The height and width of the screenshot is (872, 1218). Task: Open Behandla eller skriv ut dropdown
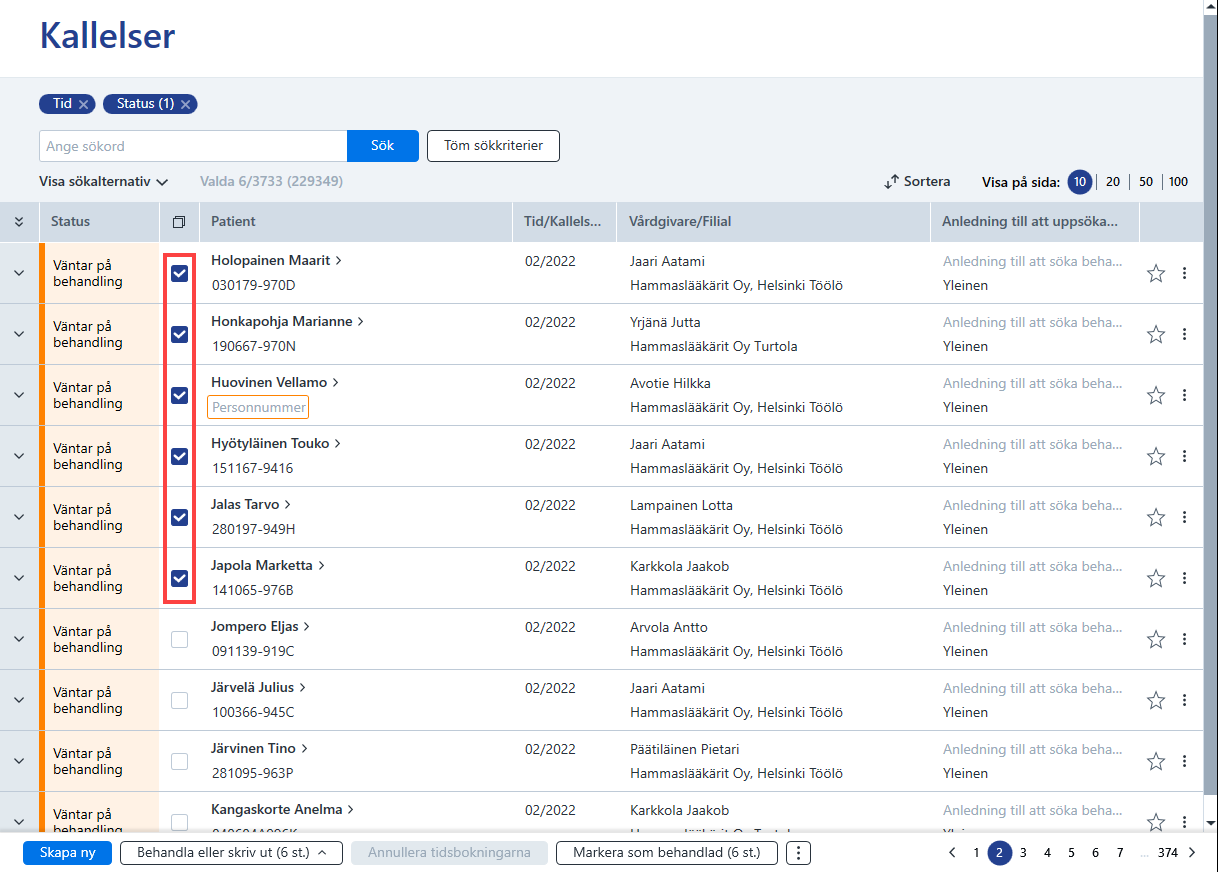point(231,853)
